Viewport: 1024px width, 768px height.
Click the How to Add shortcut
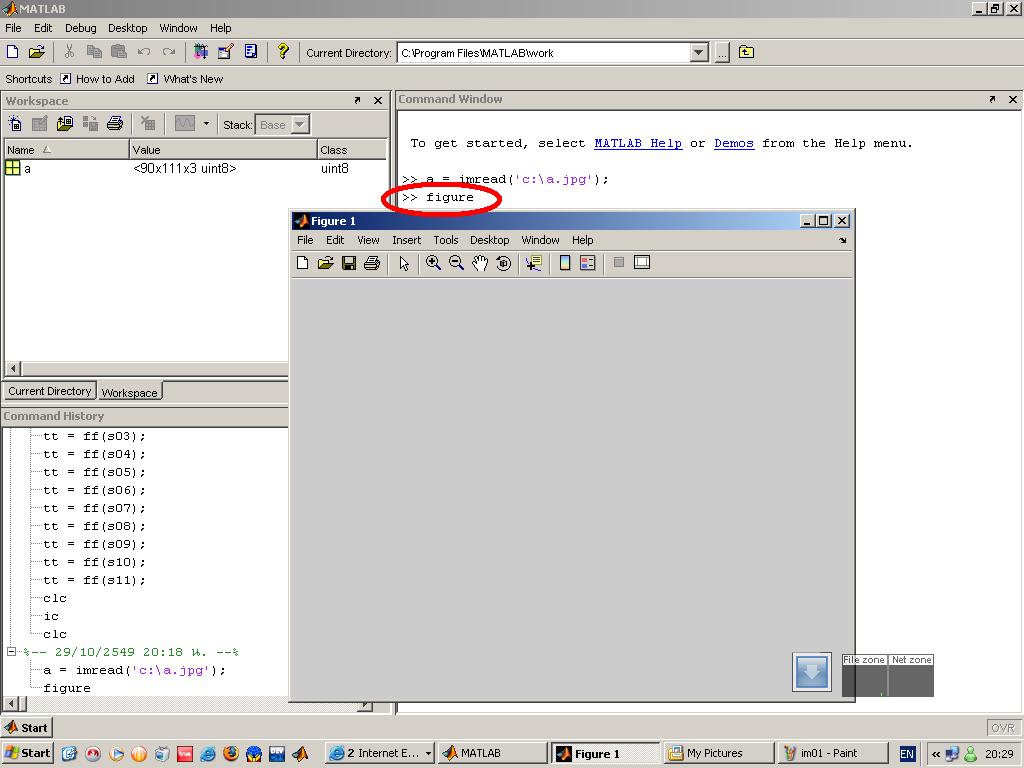[x=98, y=79]
